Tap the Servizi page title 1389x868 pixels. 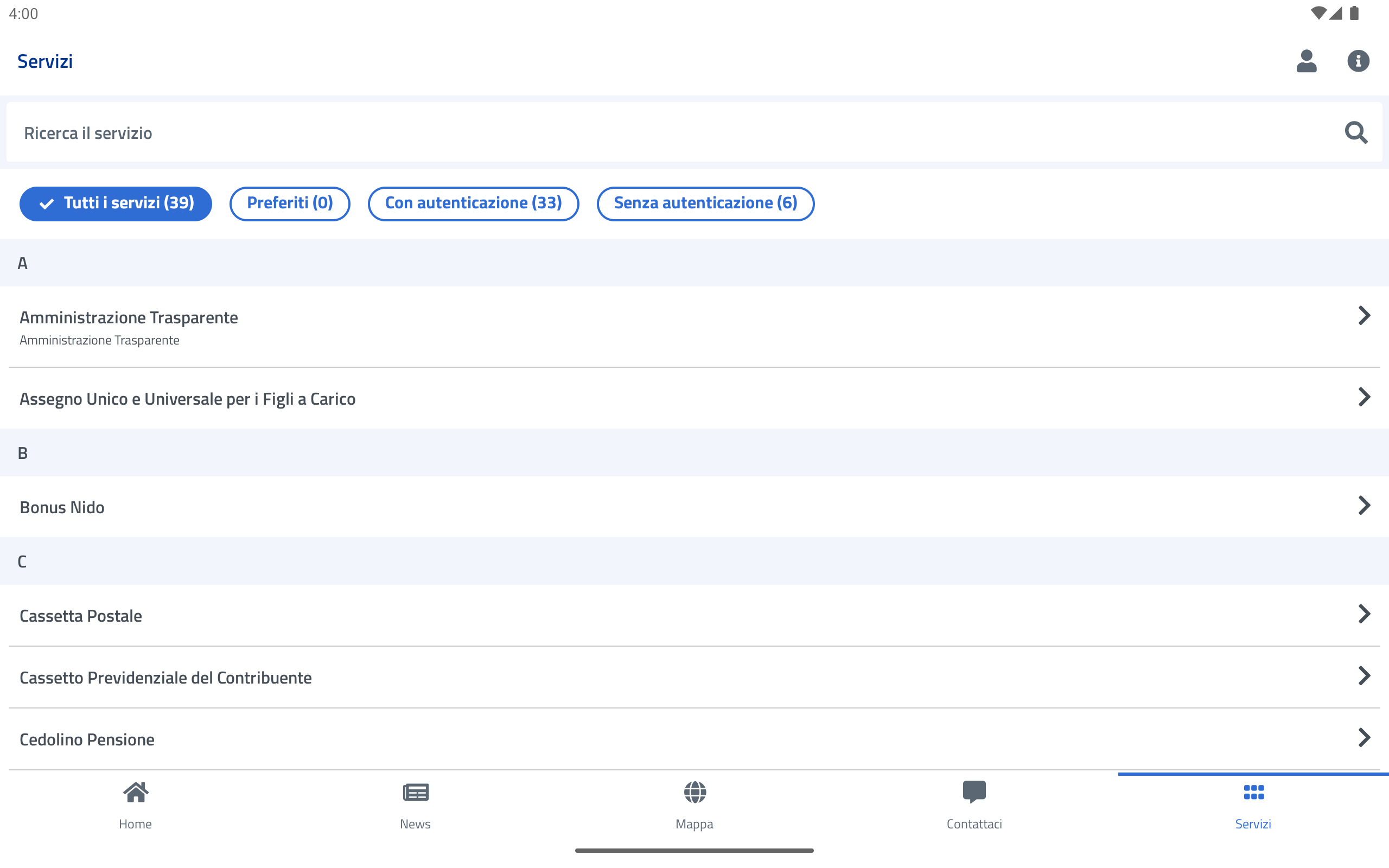click(x=46, y=61)
